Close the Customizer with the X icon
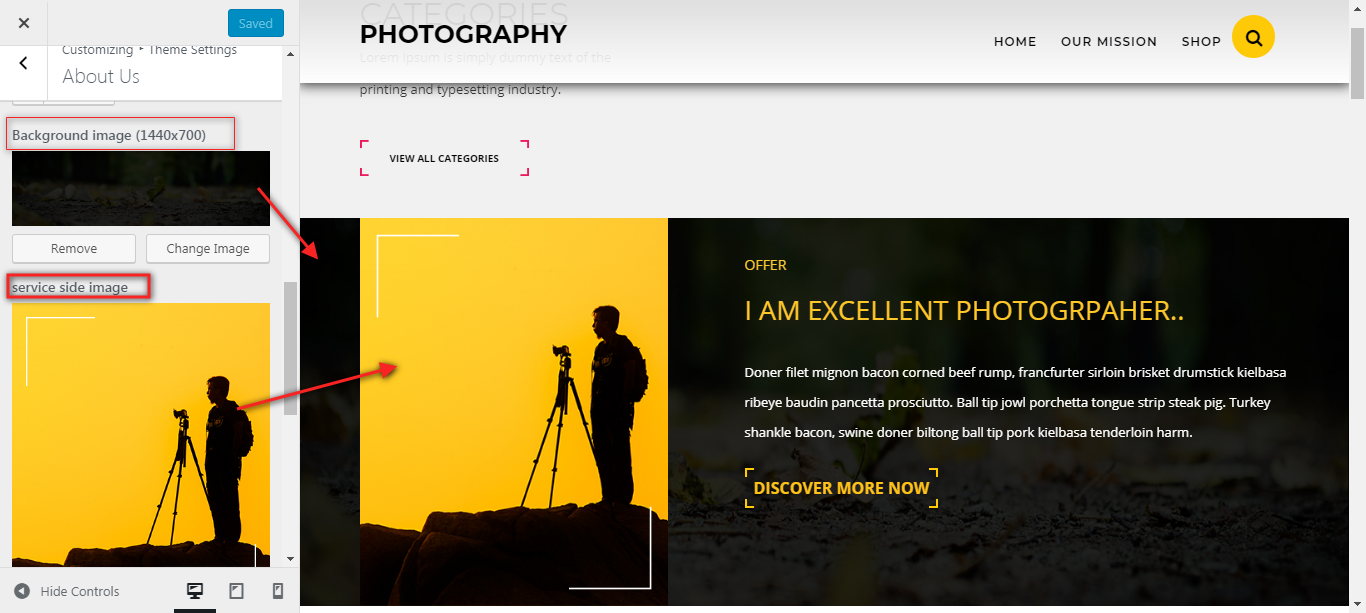 (x=24, y=23)
